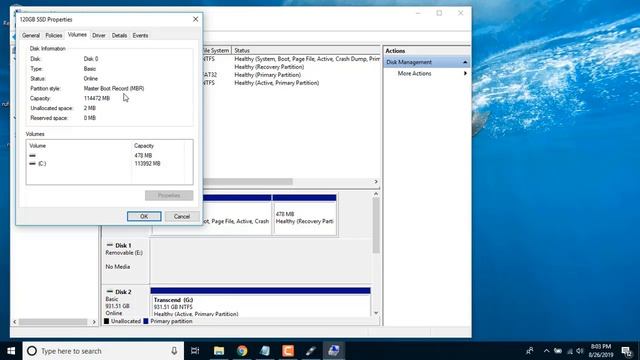Click the Master Boot Record (MBR) value

tap(114, 88)
